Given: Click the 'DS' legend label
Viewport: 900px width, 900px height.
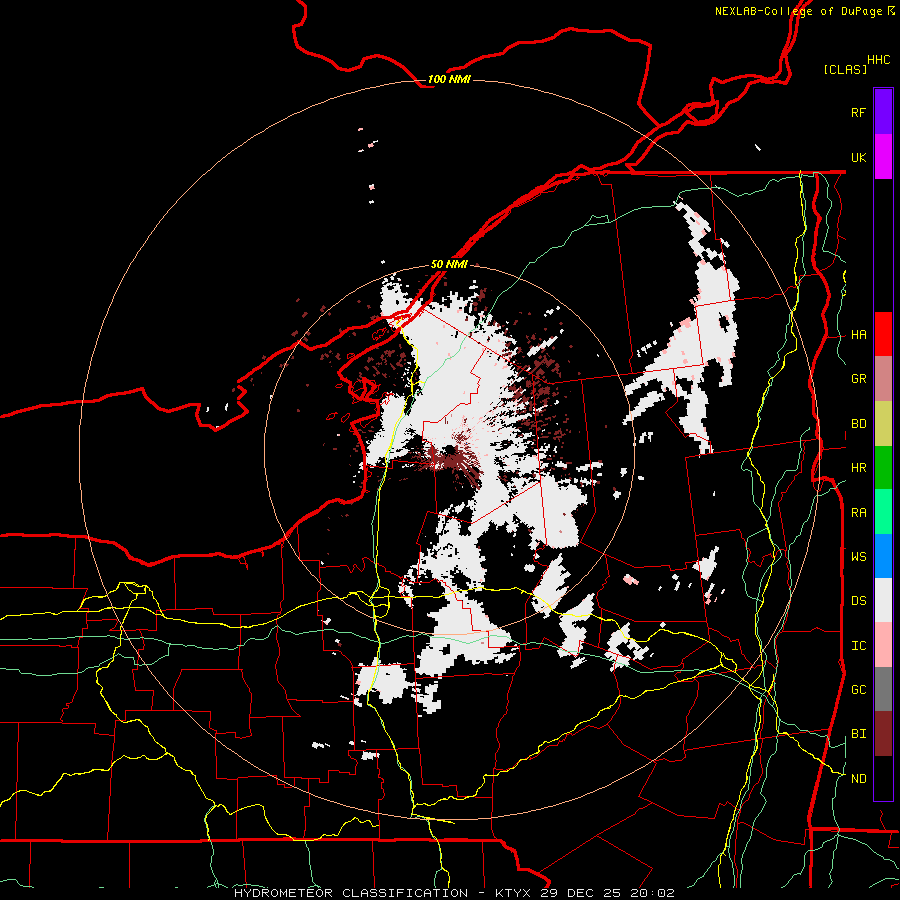Looking at the screenshot, I should point(858,601).
